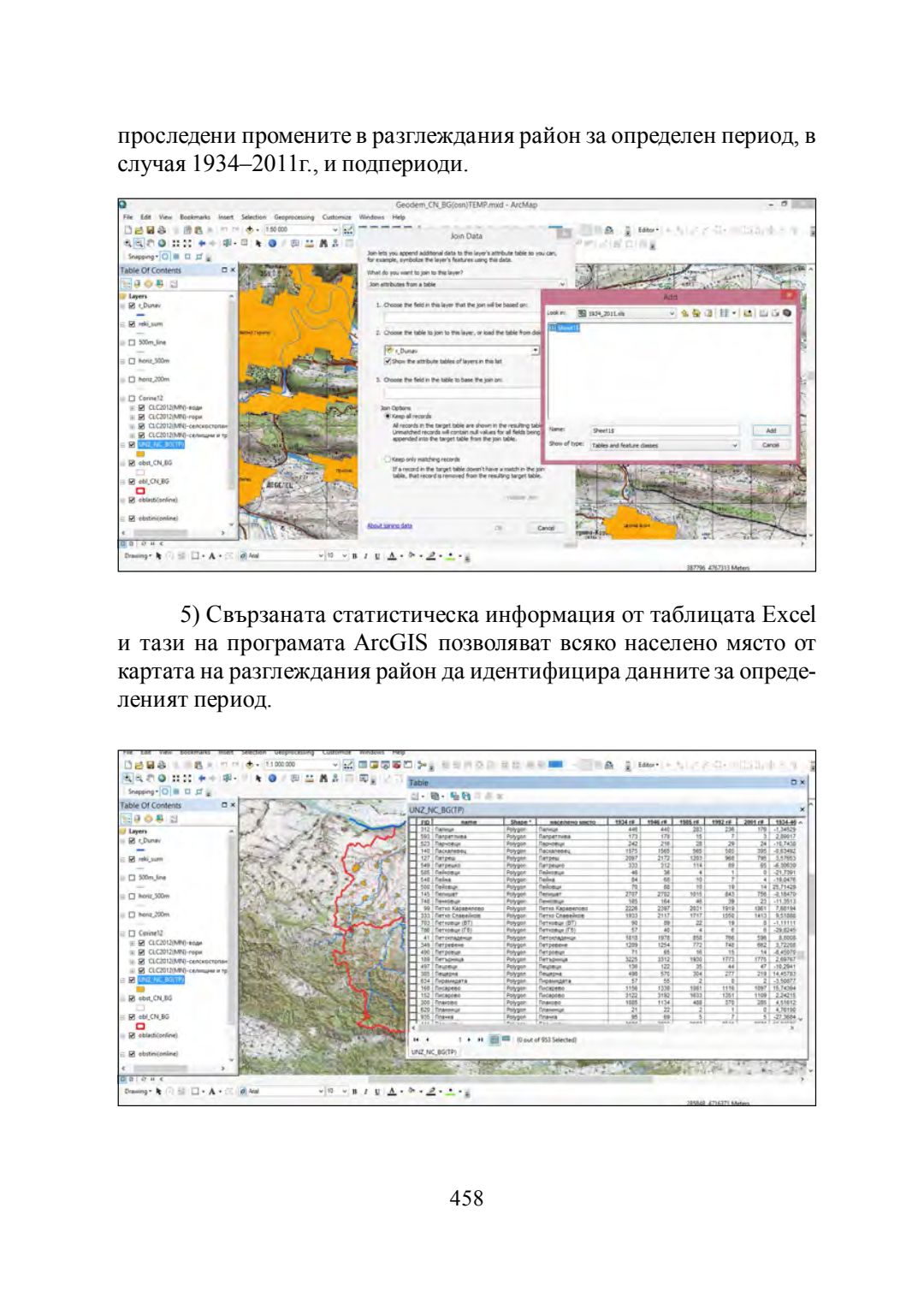Go to first record in Table window
924x1309 pixels.
pyautogui.click(x=417, y=1039)
